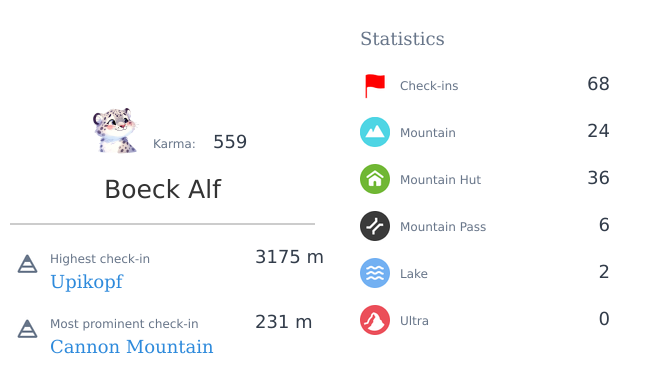The width and height of the screenshot is (650, 385).
Task: Click the red Check-ins flag icon
Action: point(375,86)
